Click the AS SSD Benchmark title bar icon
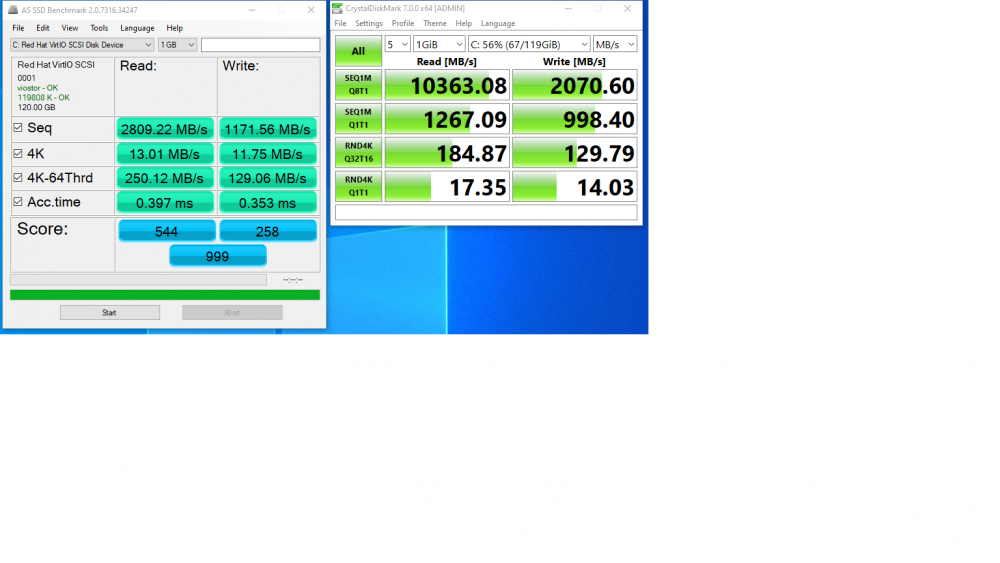 tap(13, 10)
